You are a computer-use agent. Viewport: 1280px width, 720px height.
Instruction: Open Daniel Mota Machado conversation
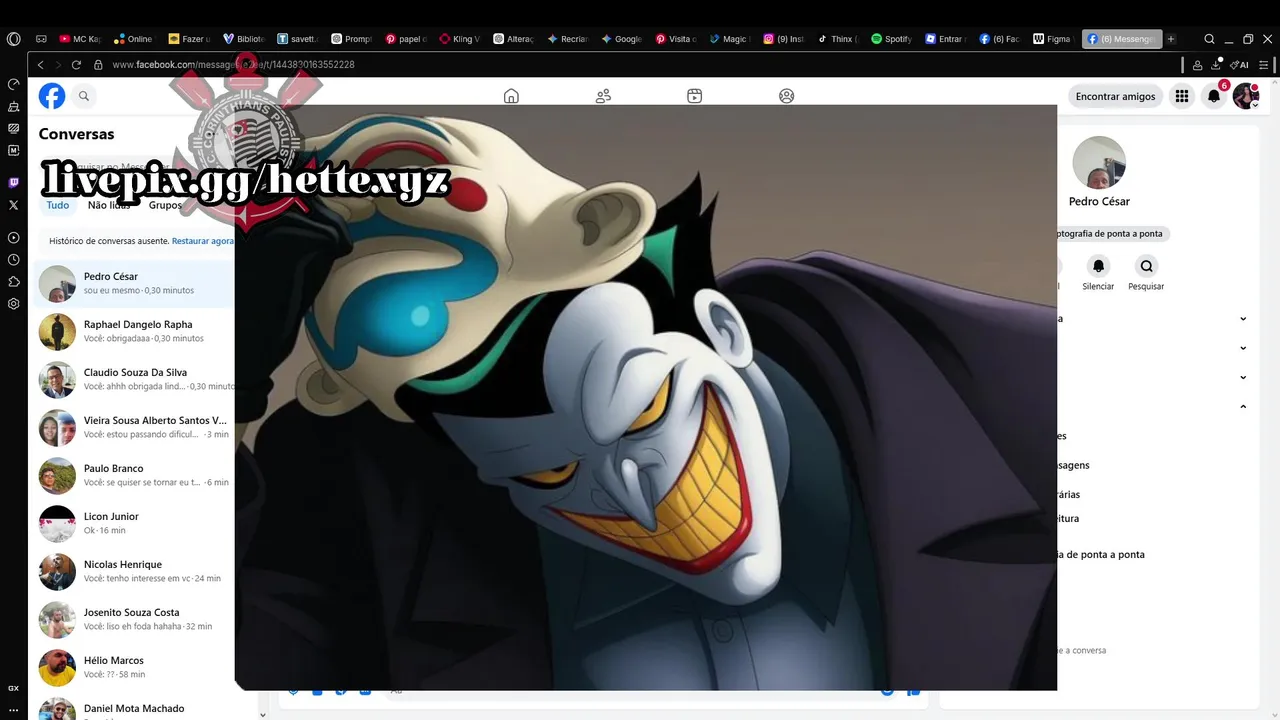(135, 708)
